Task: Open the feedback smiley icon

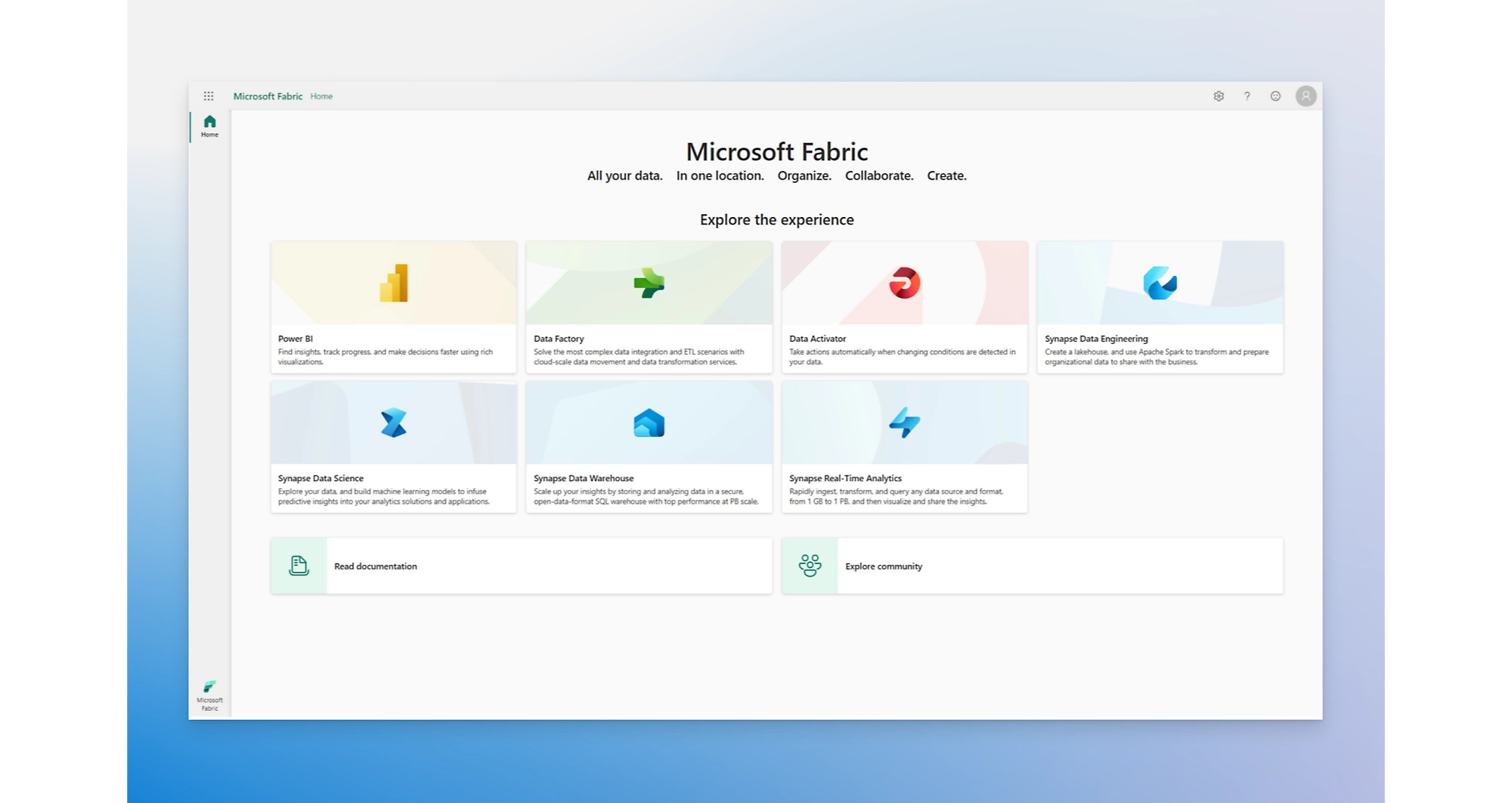Action: [1275, 96]
